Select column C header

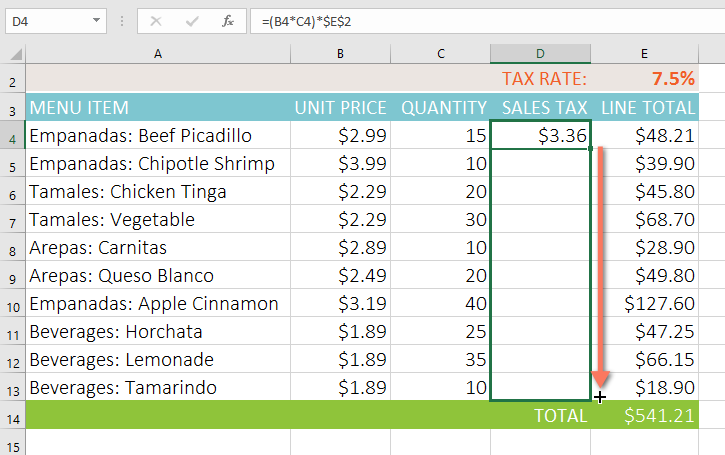point(441,53)
